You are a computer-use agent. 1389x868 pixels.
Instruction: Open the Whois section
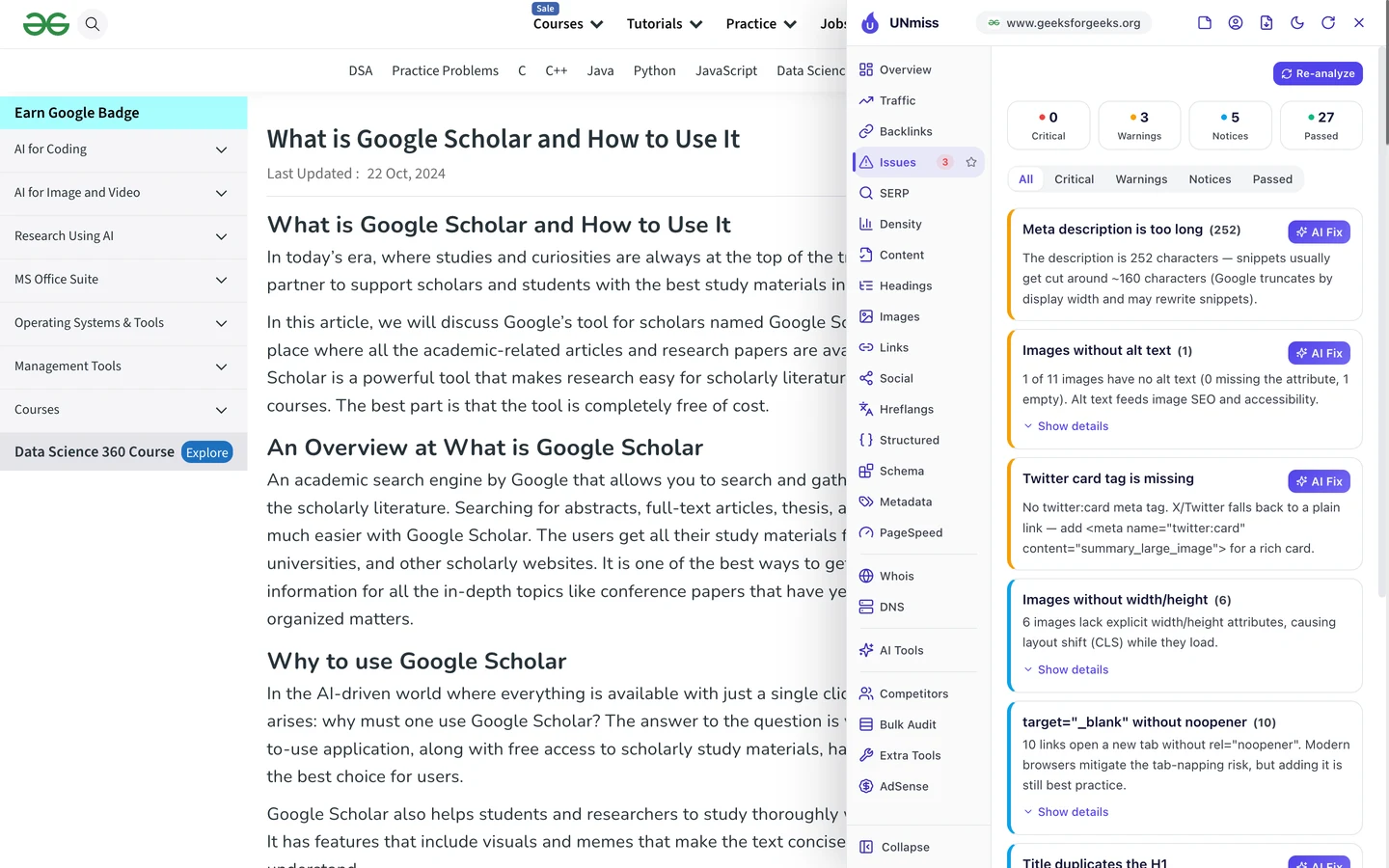click(918, 576)
